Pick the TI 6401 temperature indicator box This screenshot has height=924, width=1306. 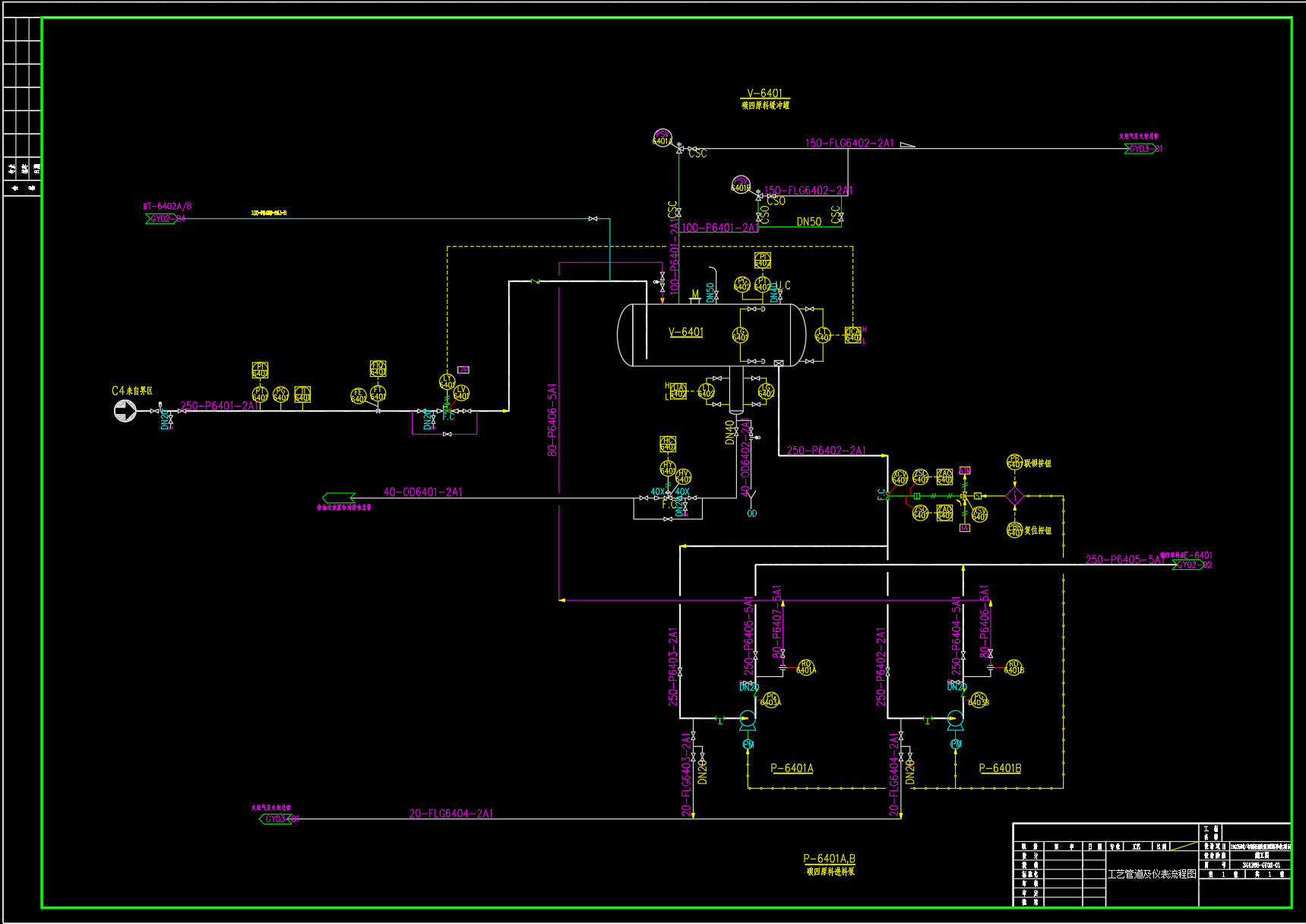click(x=302, y=394)
